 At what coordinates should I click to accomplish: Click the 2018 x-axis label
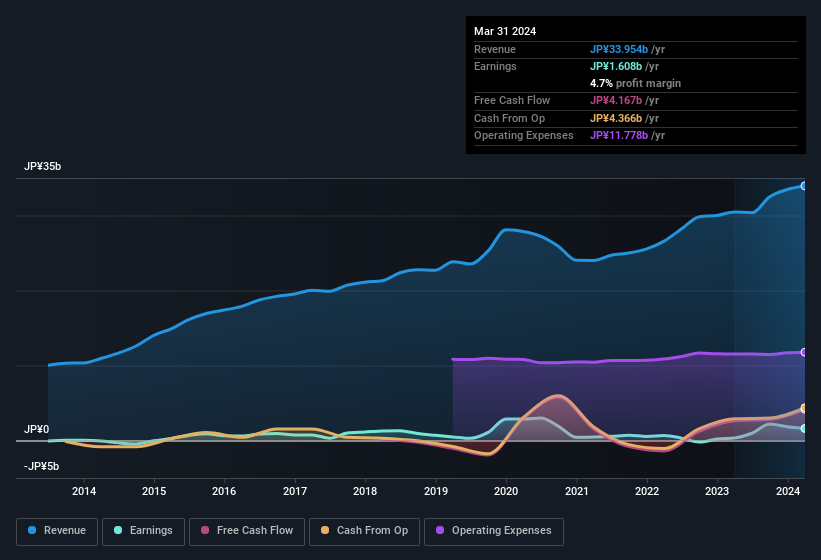pos(365,491)
